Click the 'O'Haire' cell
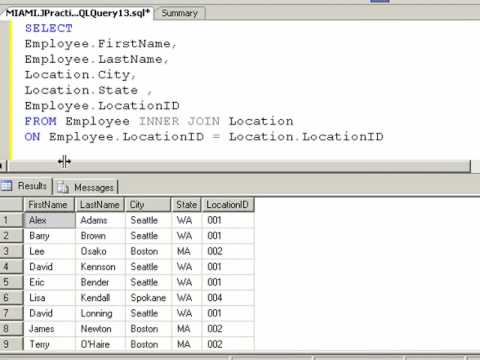The height and width of the screenshot is (360, 480). coord(100,344)
